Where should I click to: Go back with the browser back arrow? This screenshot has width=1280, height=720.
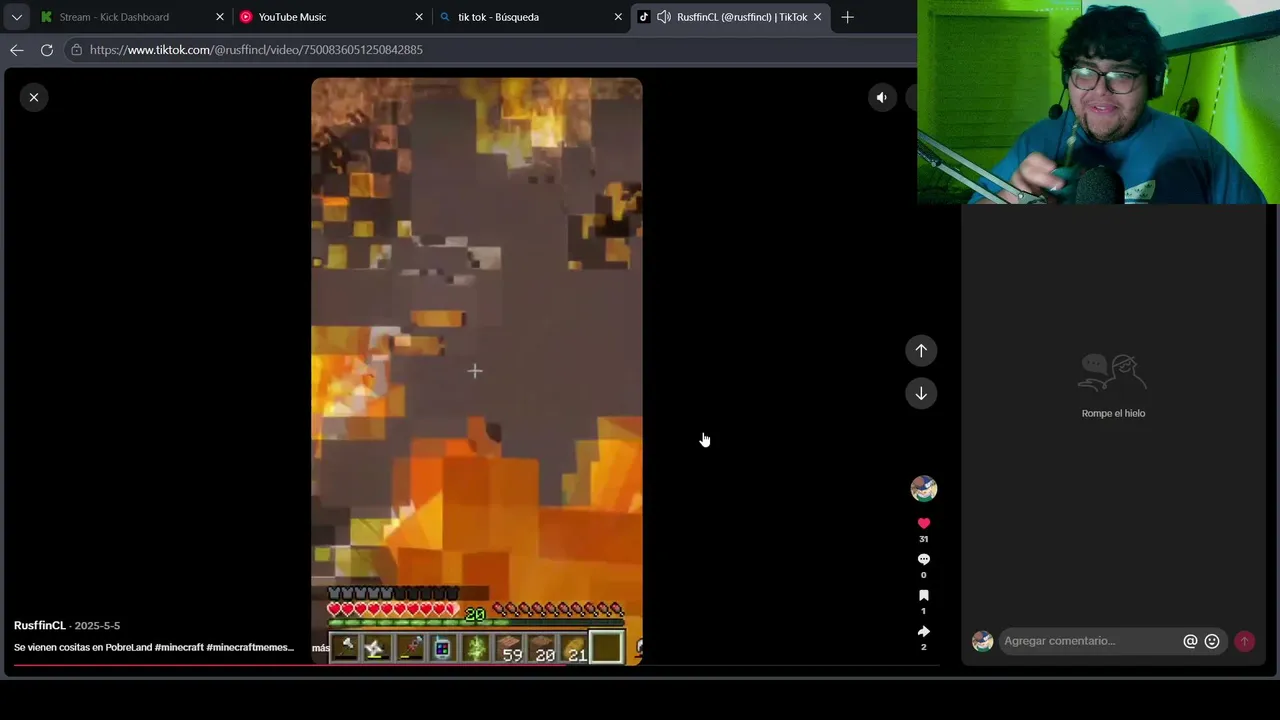[17, 50]
